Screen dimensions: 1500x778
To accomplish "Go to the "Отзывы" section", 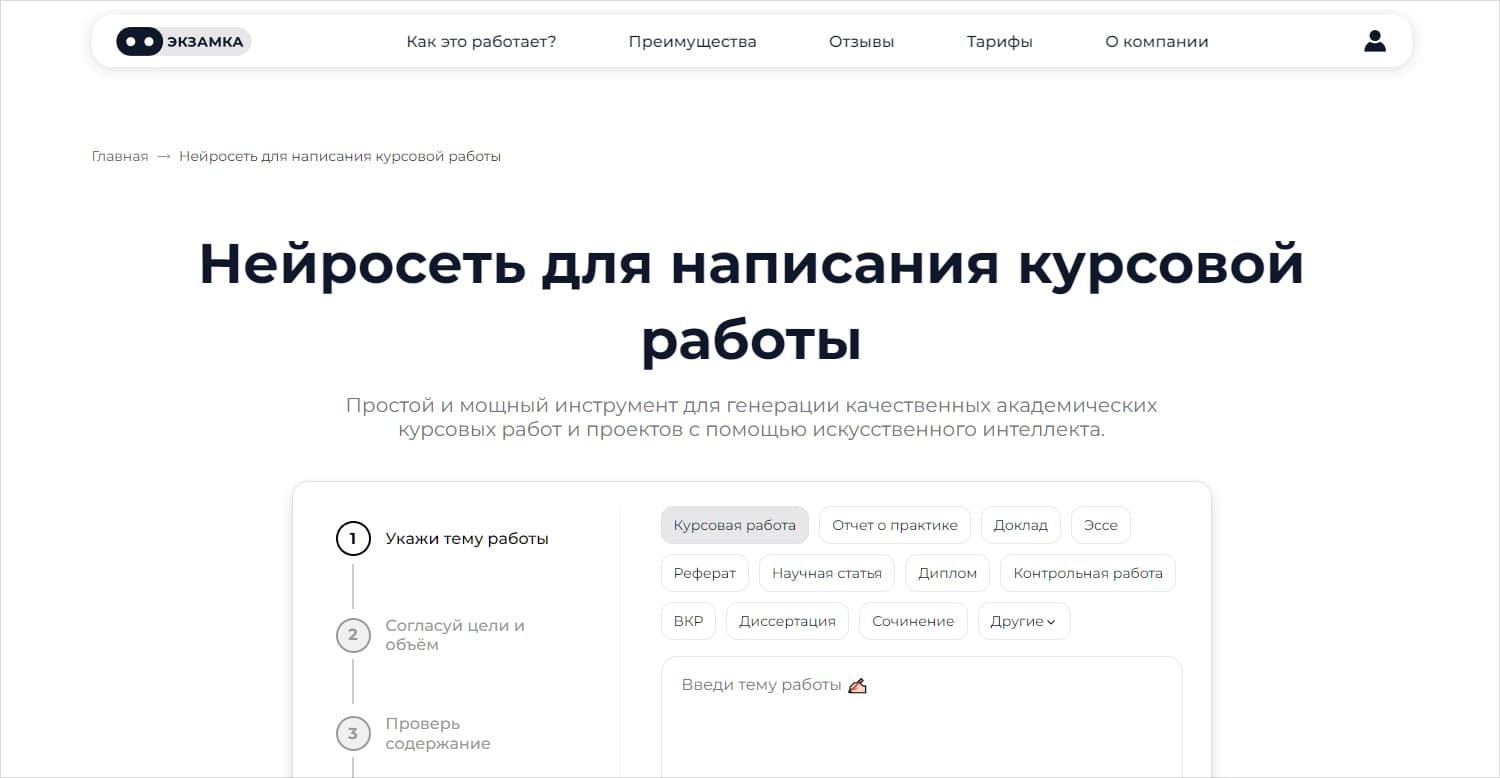I will [861, 41].
